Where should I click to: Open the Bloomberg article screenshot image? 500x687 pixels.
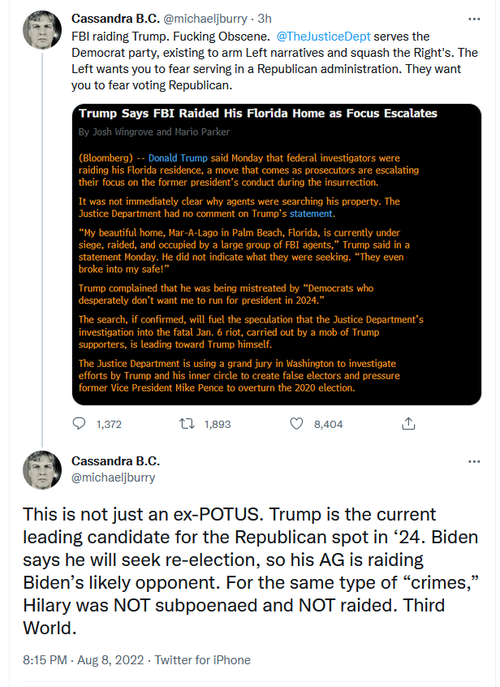pyautogui.click(x=277, y=254)
